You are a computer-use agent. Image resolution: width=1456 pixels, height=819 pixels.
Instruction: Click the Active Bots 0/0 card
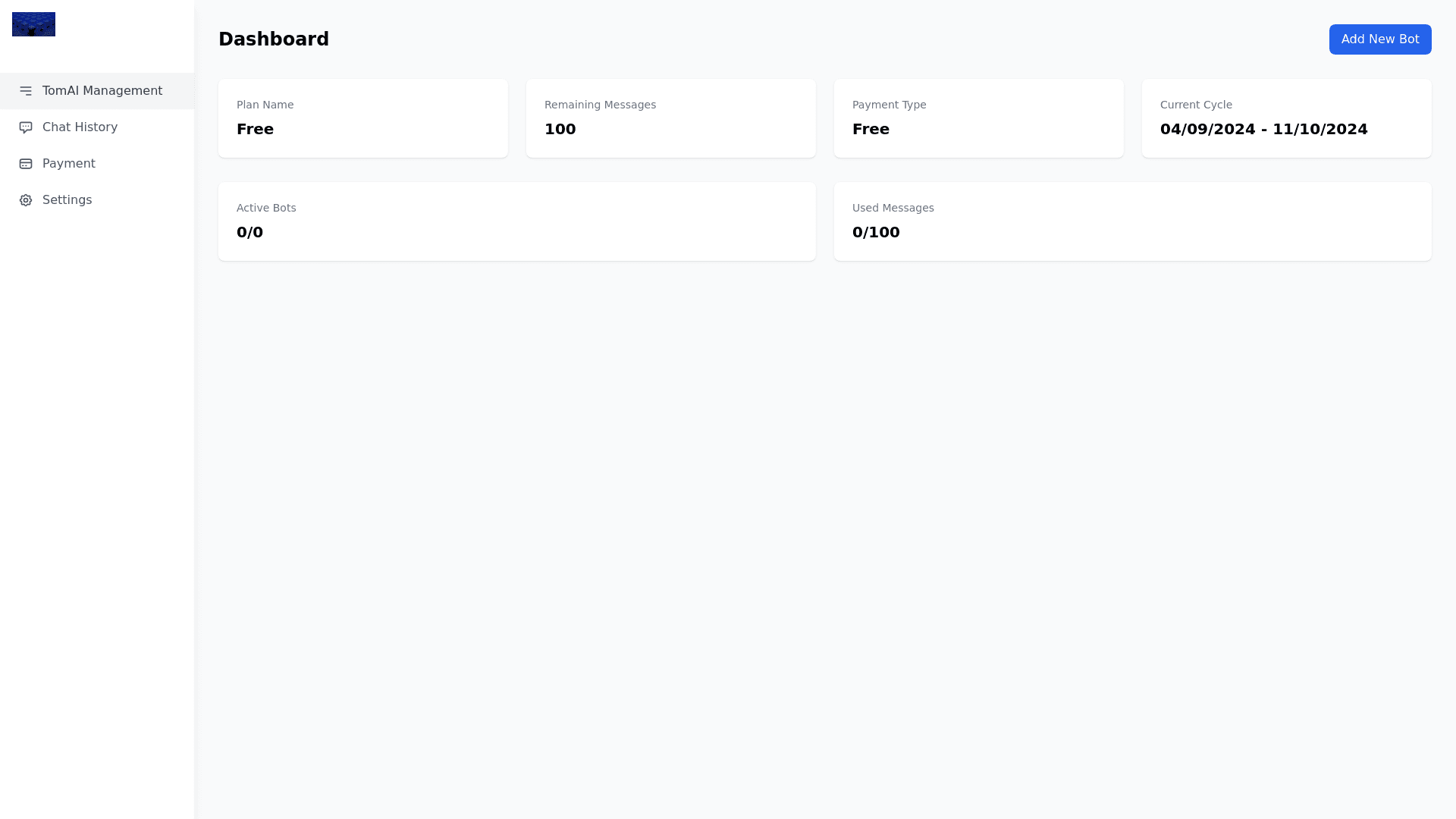[x=516, y=221]
